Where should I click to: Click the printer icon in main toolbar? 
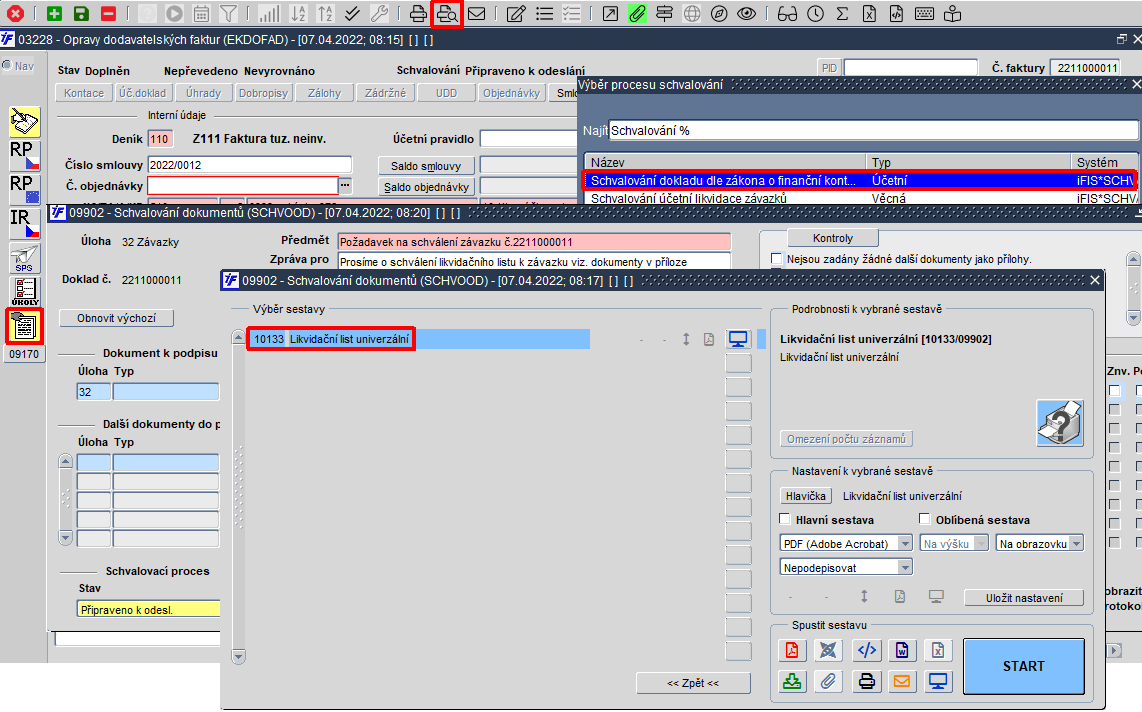click(418, 13)
